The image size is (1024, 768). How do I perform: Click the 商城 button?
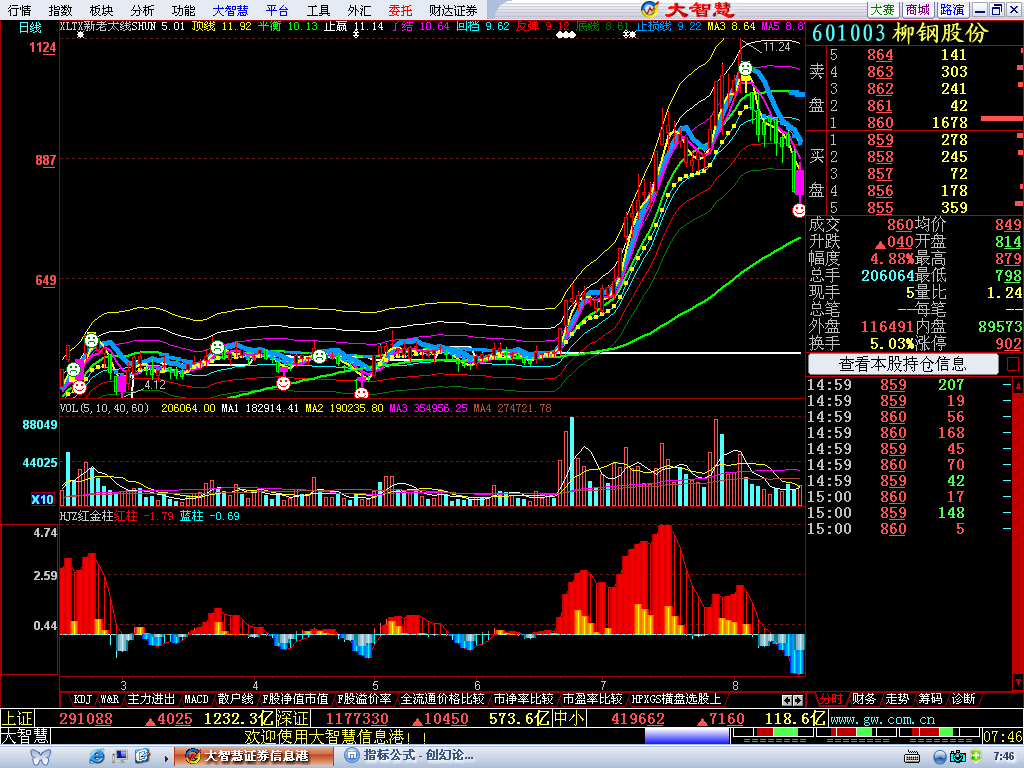point(918,10)
